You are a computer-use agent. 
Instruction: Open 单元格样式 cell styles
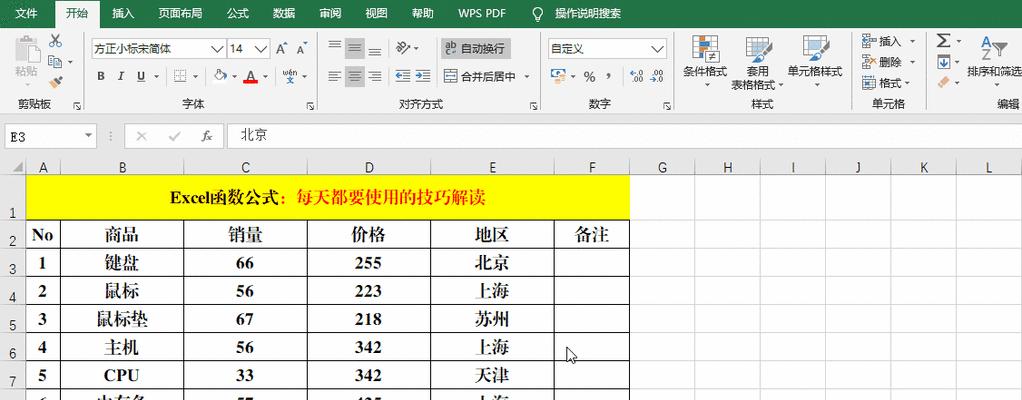click(815, 62)
